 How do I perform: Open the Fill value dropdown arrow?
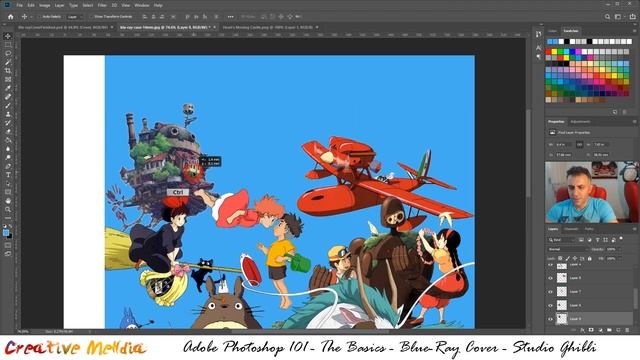[620, 258]
